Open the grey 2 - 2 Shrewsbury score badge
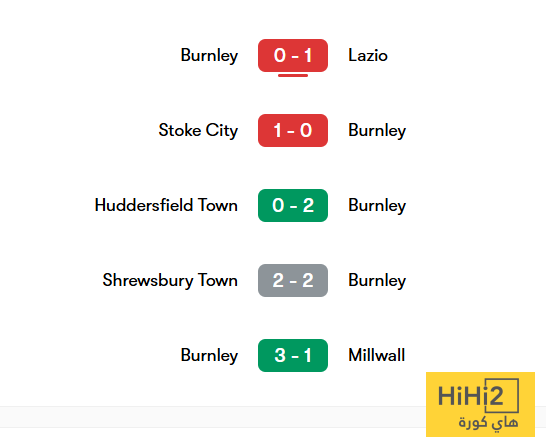The image size is (546, 448). 292,280
